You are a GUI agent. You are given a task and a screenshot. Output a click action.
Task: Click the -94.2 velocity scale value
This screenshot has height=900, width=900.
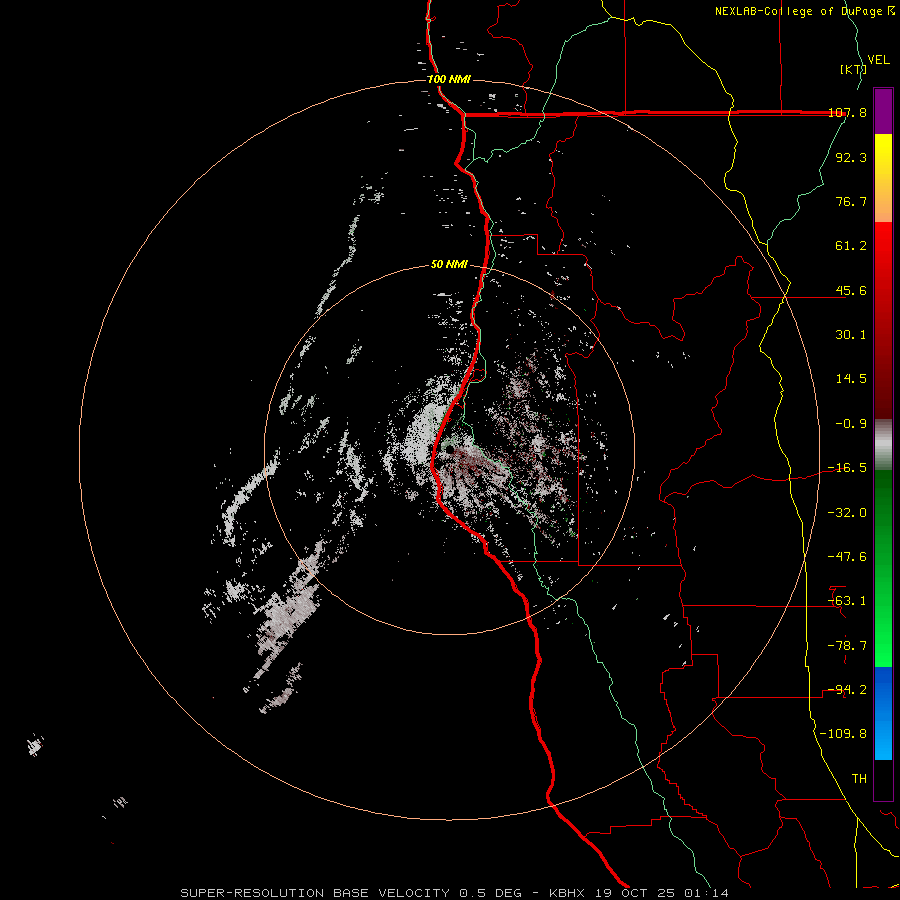point(847,690)
